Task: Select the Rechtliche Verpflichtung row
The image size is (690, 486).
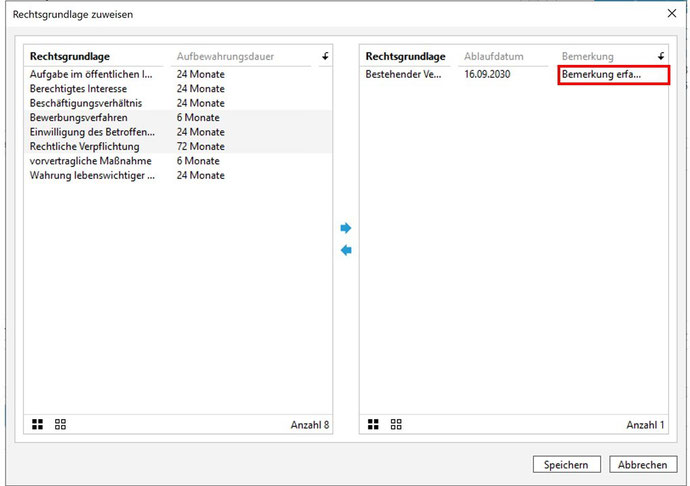Action: pyautogui.click(x=178, y=147)
